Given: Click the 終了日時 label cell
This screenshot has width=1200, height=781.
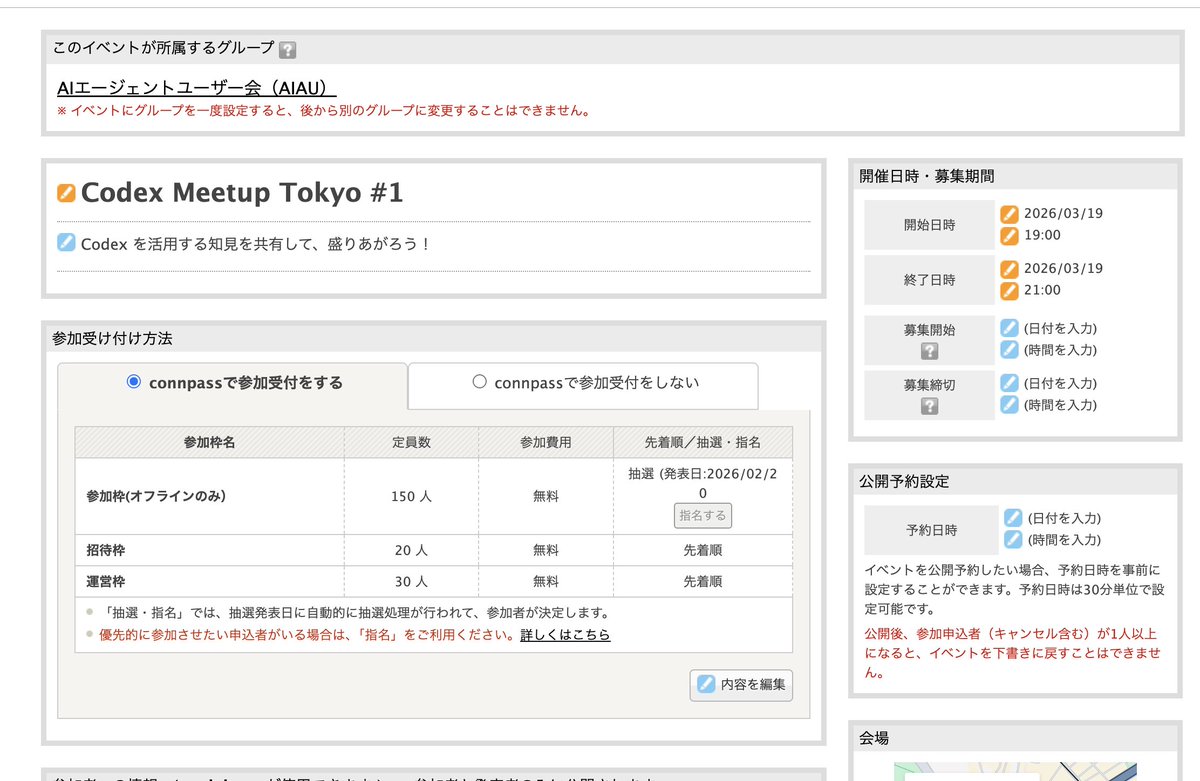Looking at the screenshot, I should pos(929,280).
